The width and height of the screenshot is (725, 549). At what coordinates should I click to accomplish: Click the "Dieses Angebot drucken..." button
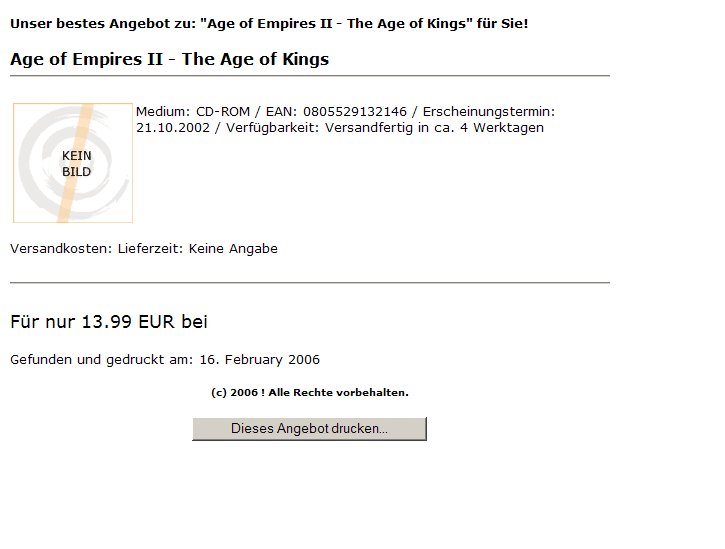(309, 429)
